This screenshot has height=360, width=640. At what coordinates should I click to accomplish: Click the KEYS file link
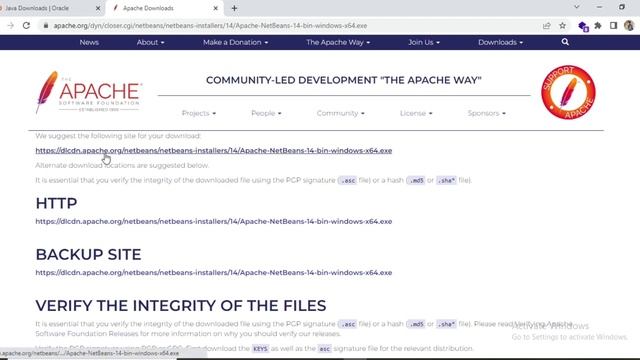[x=260, y=349]
